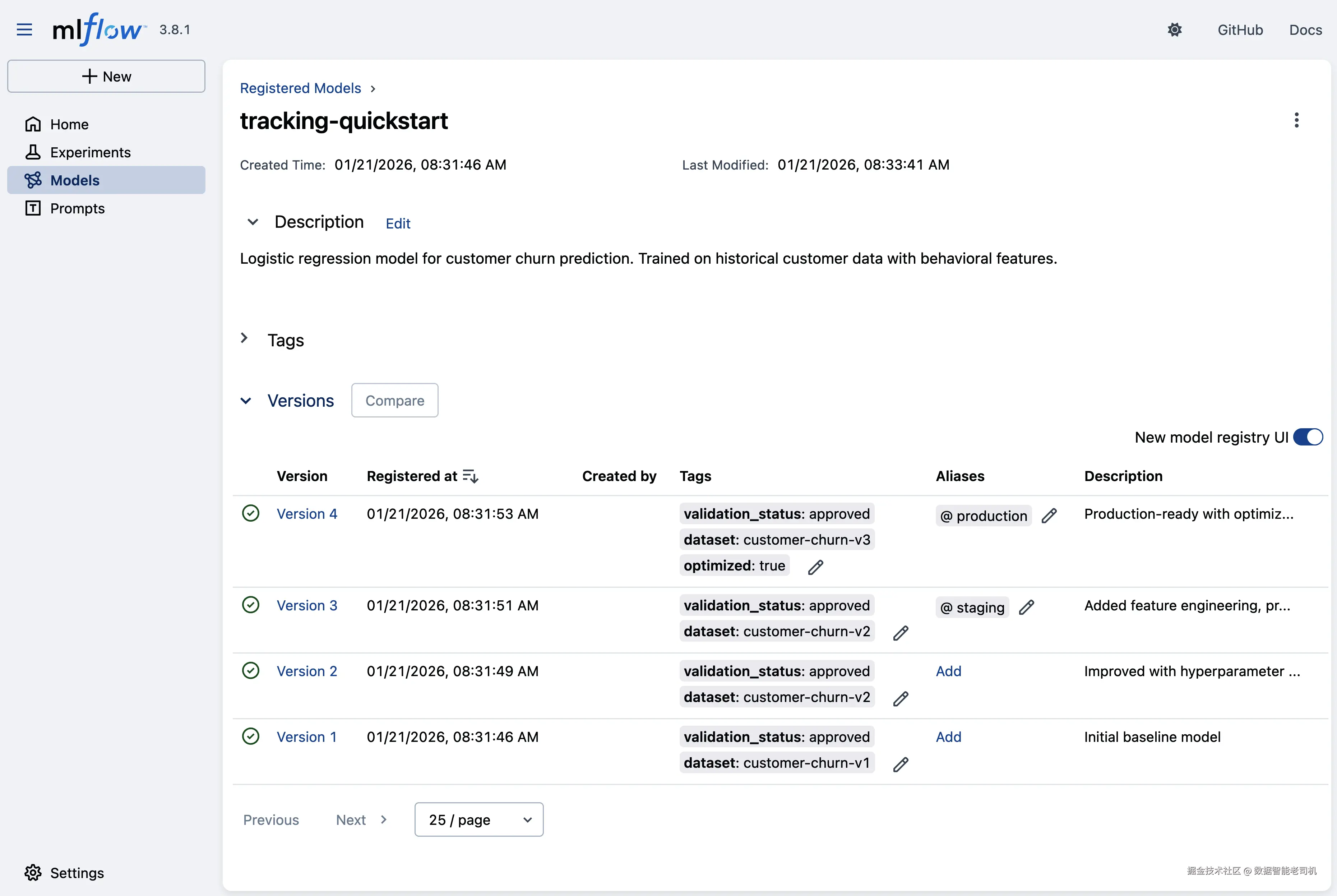Click the Compare button
The image size is (1337, 896).
tap(394, 401)
